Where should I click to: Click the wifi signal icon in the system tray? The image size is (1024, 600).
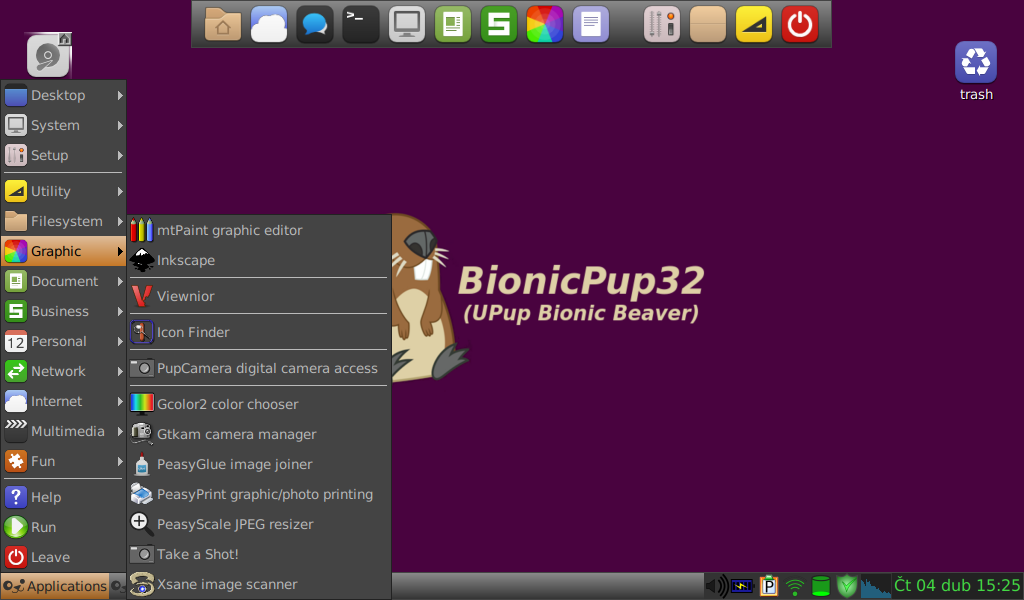(795, 586)
